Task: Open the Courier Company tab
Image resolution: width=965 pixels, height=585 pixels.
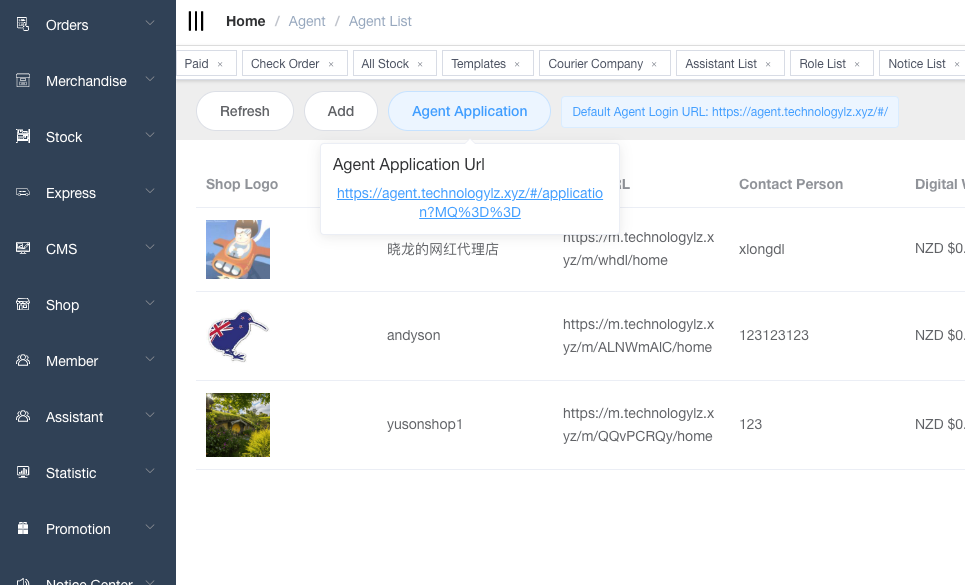Action: [597, 62]
